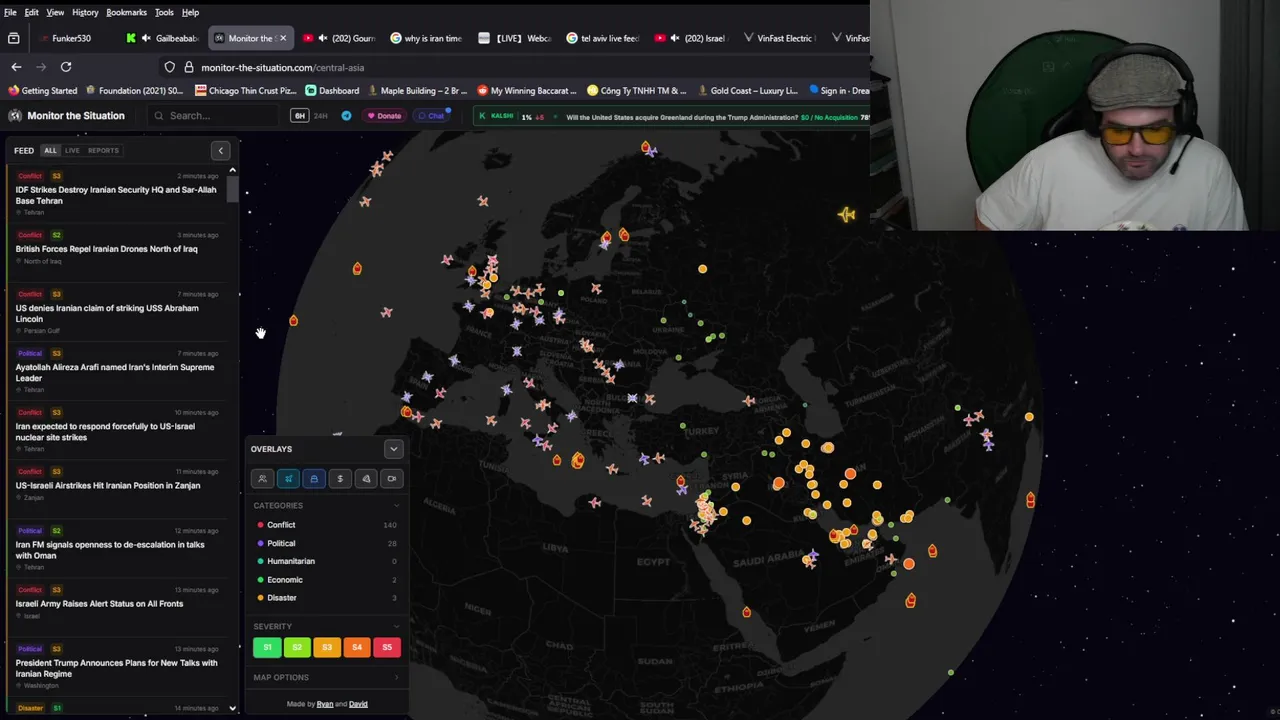The width and height of the screenshot is (1280, 720).
Task: Toggle Conflict category filter
Action: coord(326,525)
